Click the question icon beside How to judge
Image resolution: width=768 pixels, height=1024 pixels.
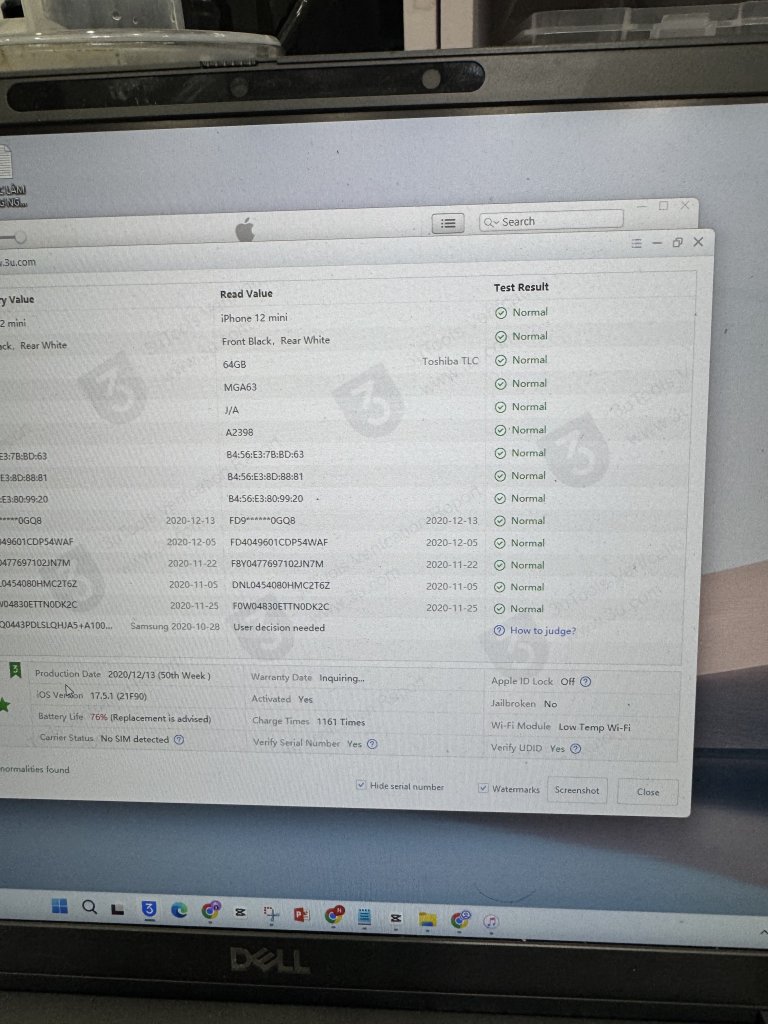point(499,630)
